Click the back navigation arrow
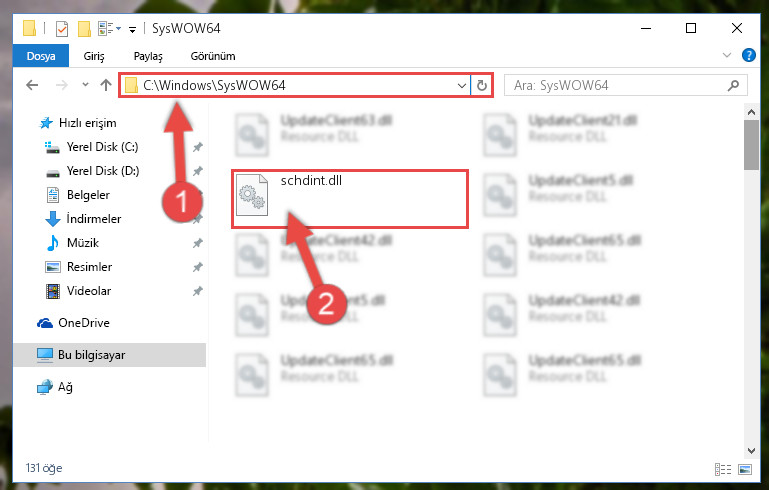Image resolution: width=769 pixels, height=490 pixels. coord(32,85)
